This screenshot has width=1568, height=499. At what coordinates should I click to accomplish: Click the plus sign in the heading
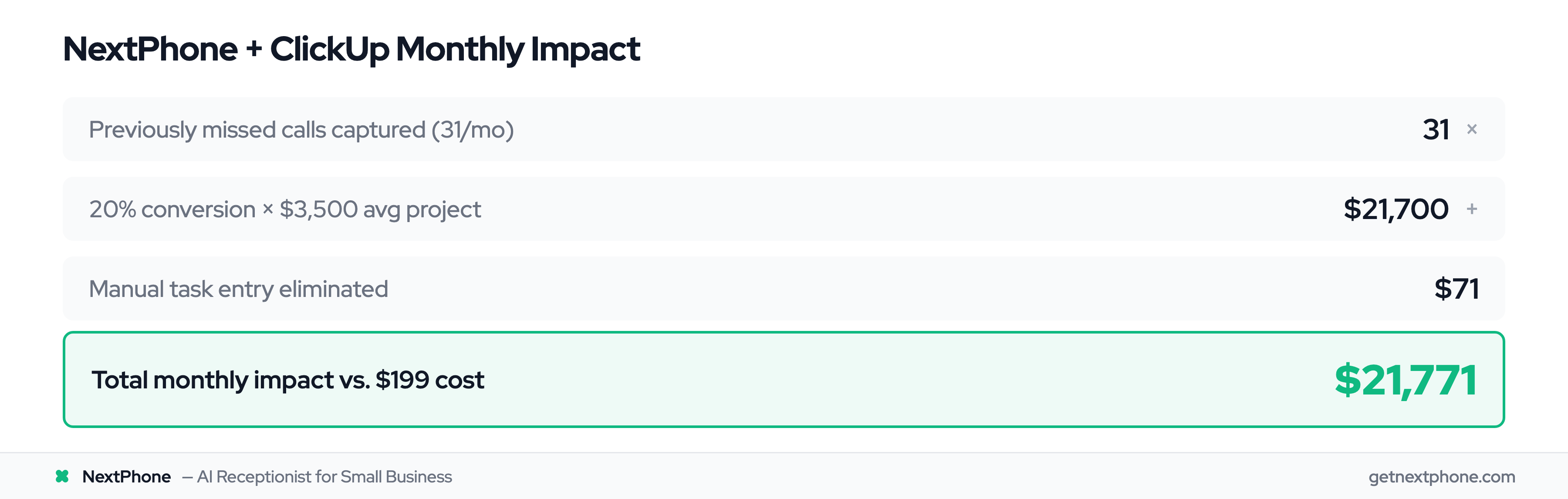[254, 49]
